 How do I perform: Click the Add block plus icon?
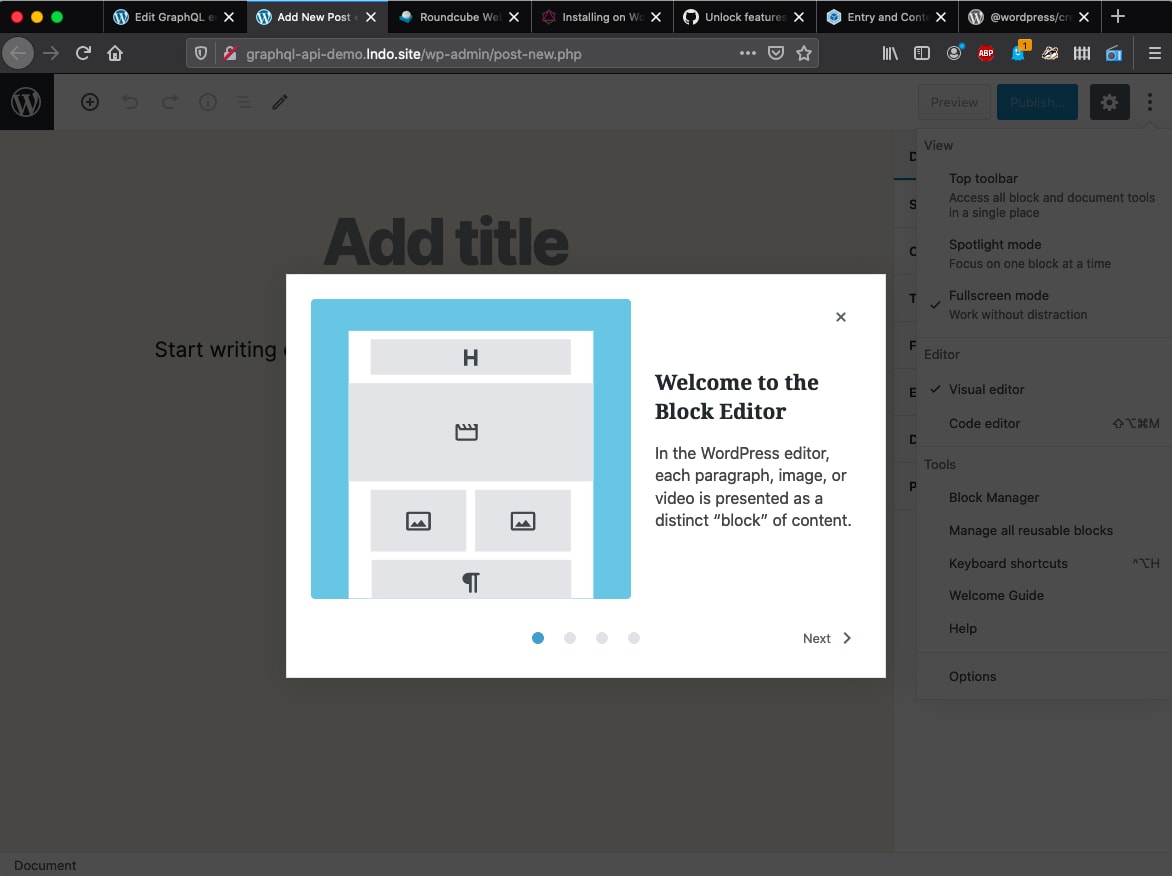click(90, 102)
